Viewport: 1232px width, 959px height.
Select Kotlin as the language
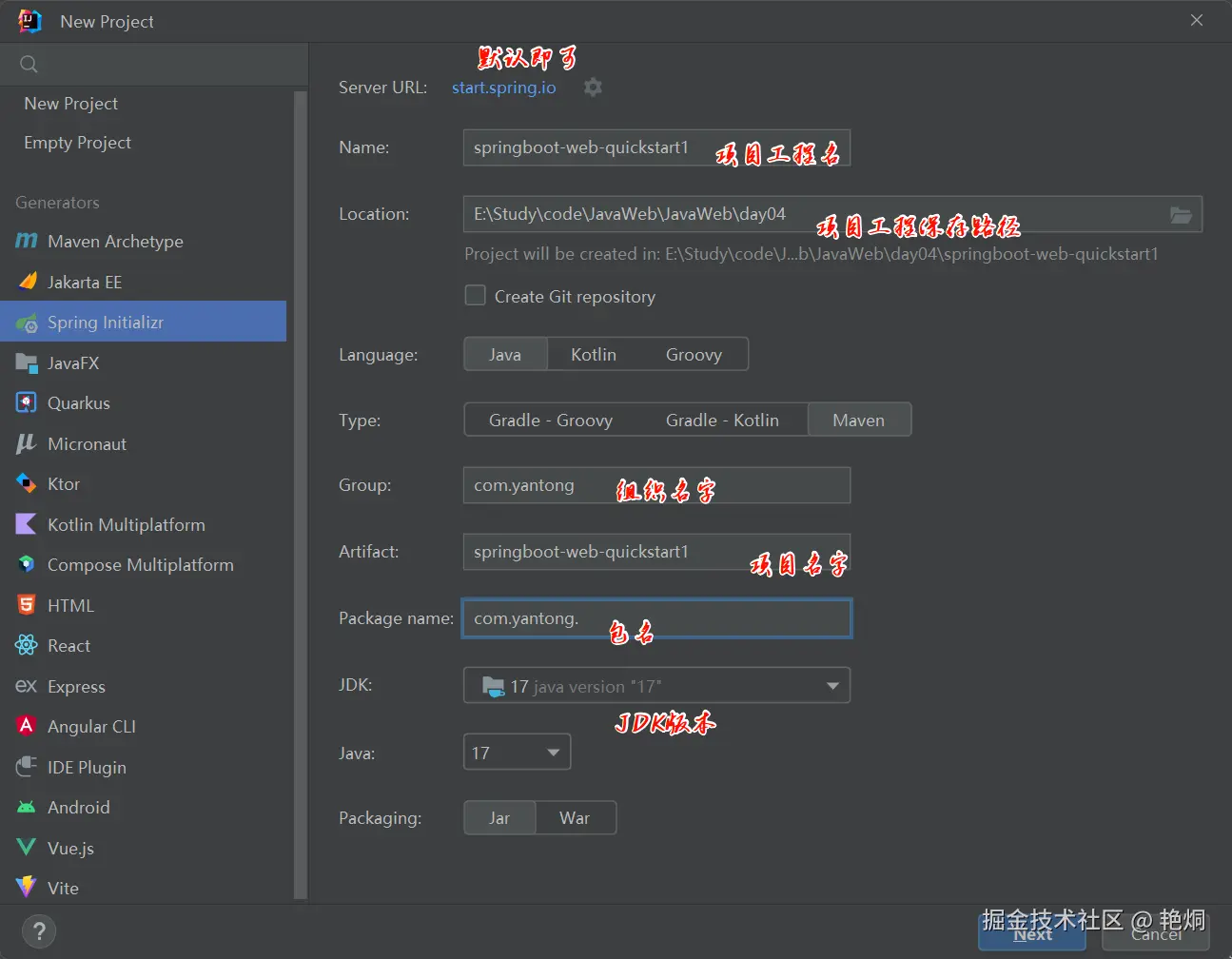tap(594, 354)
